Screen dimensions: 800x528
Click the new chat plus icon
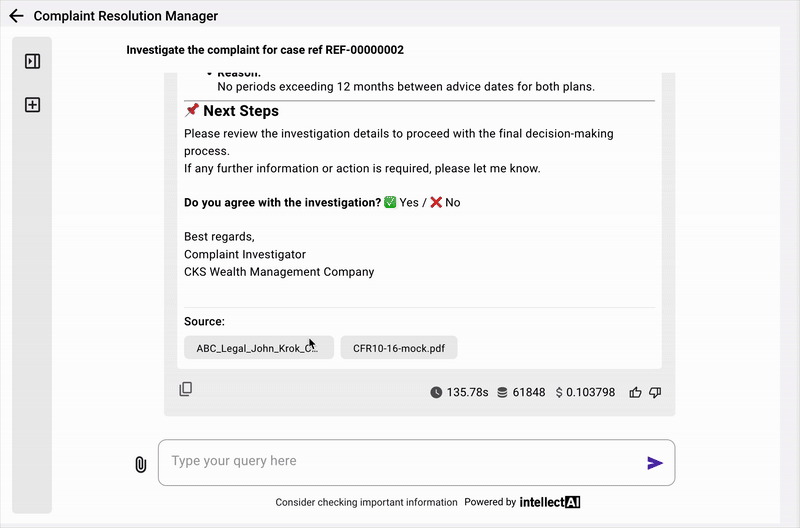[32, 105]
